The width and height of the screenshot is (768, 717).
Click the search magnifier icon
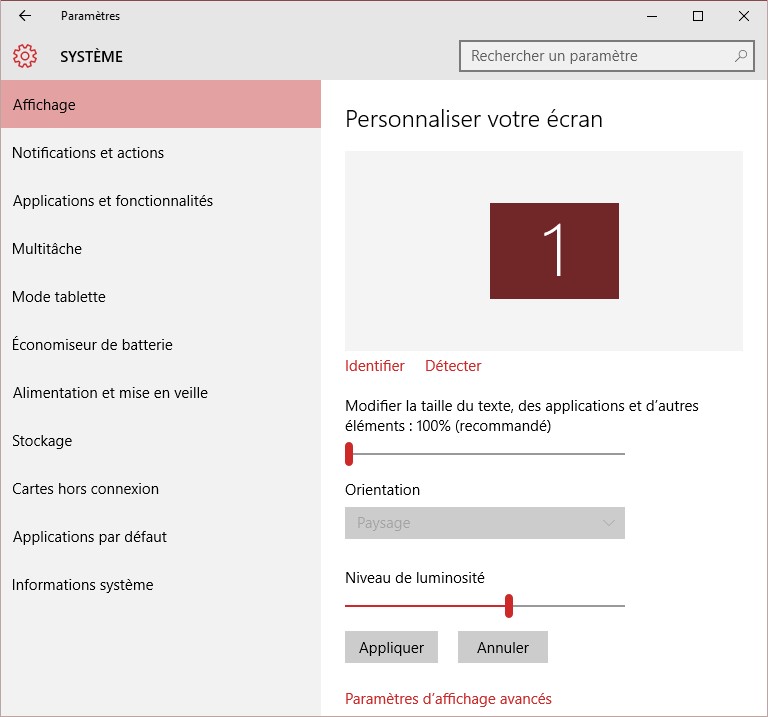click(741, 56)
